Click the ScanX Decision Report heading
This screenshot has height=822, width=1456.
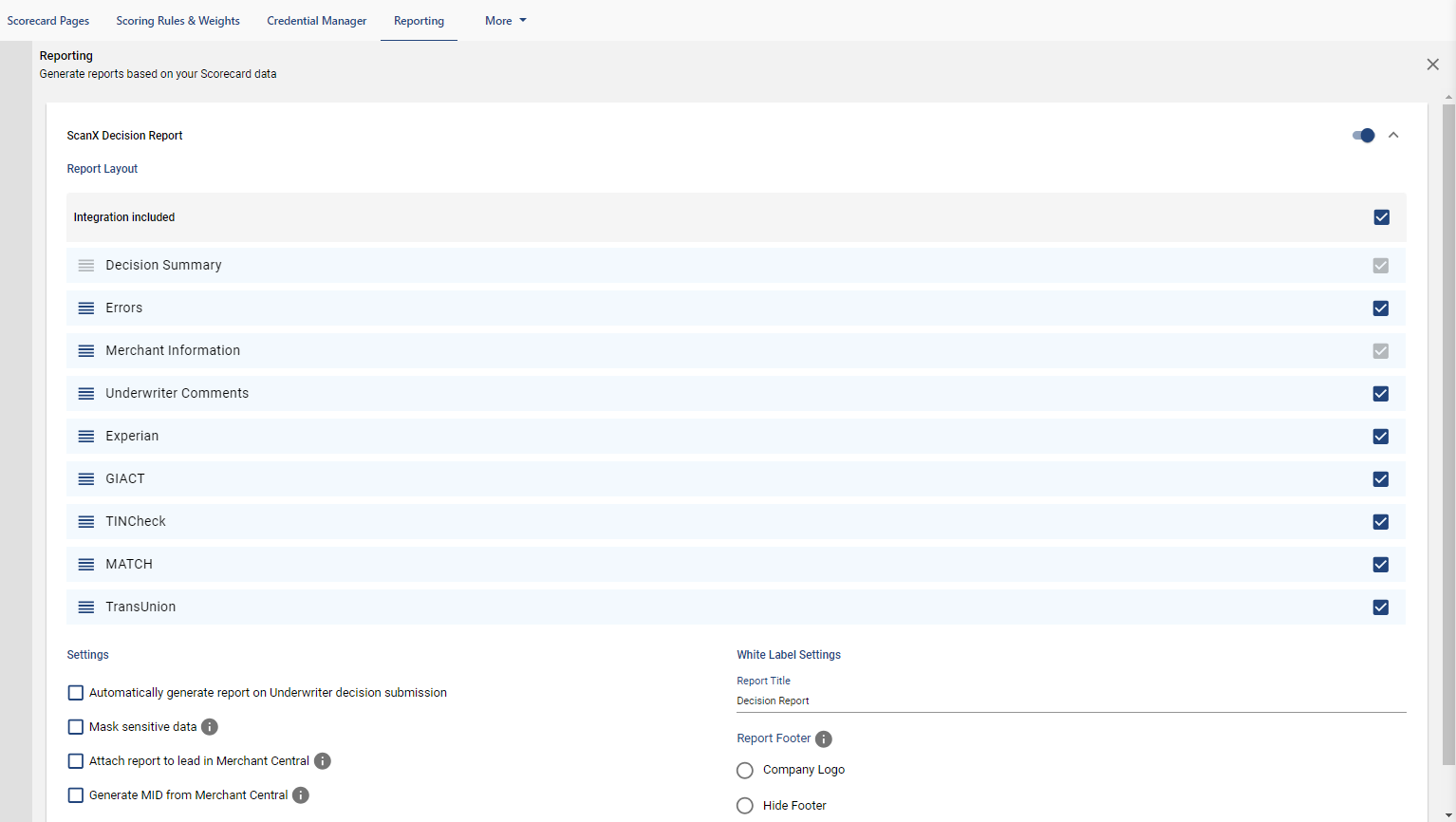(x=124, y=136)
